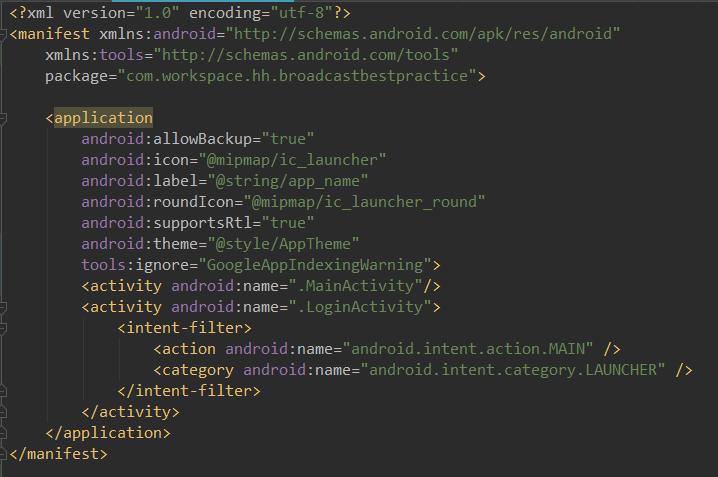Click the closing "</activity>" tag
Viewport: 718px width, 477px height.
click(131, 412)
